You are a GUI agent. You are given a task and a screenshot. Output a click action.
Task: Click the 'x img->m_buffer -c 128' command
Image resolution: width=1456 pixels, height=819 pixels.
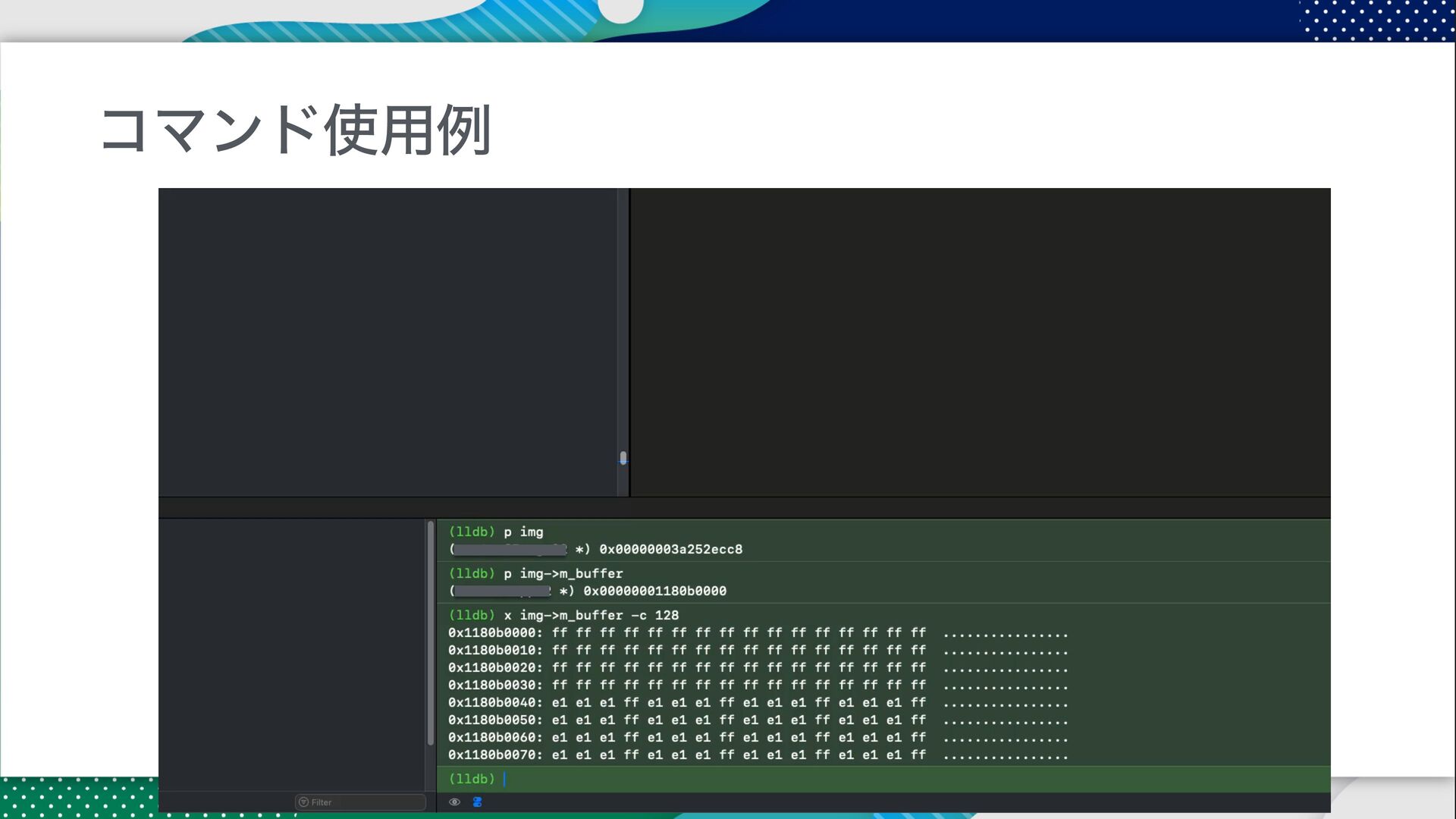591,616
